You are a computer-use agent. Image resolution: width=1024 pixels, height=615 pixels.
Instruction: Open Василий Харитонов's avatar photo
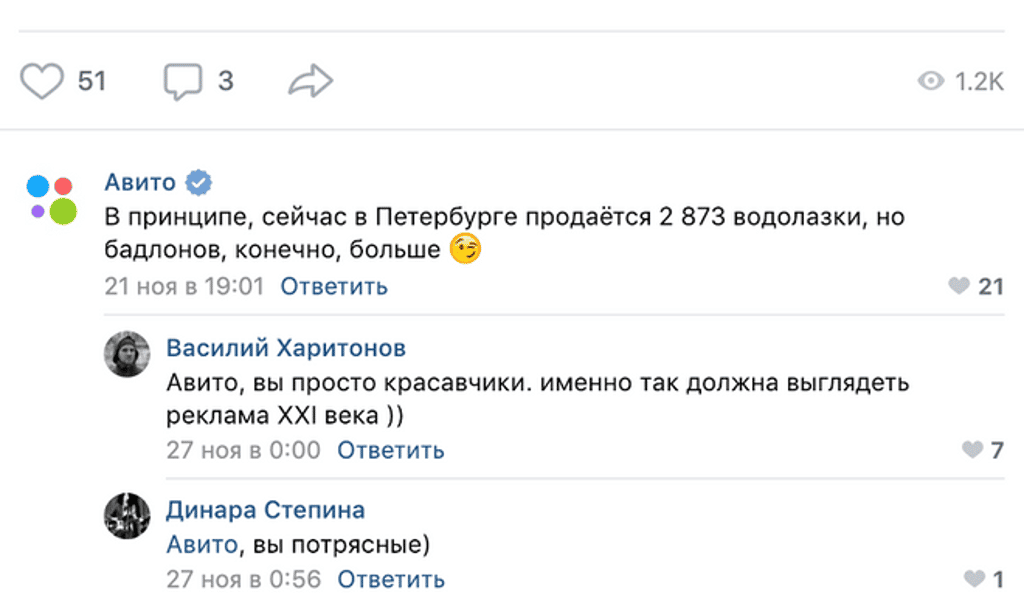point(127,354)
